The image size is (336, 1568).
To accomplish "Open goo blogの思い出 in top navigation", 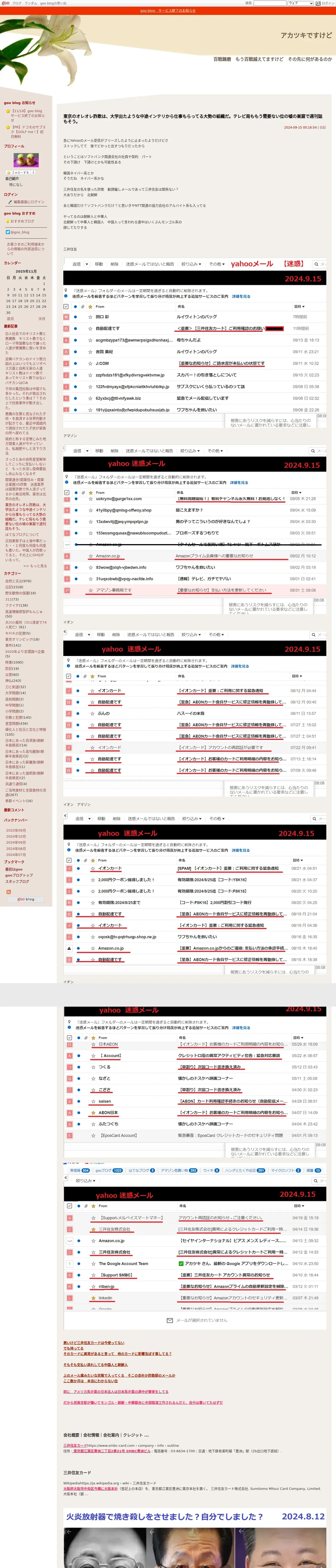I will [x=54, y=3].
